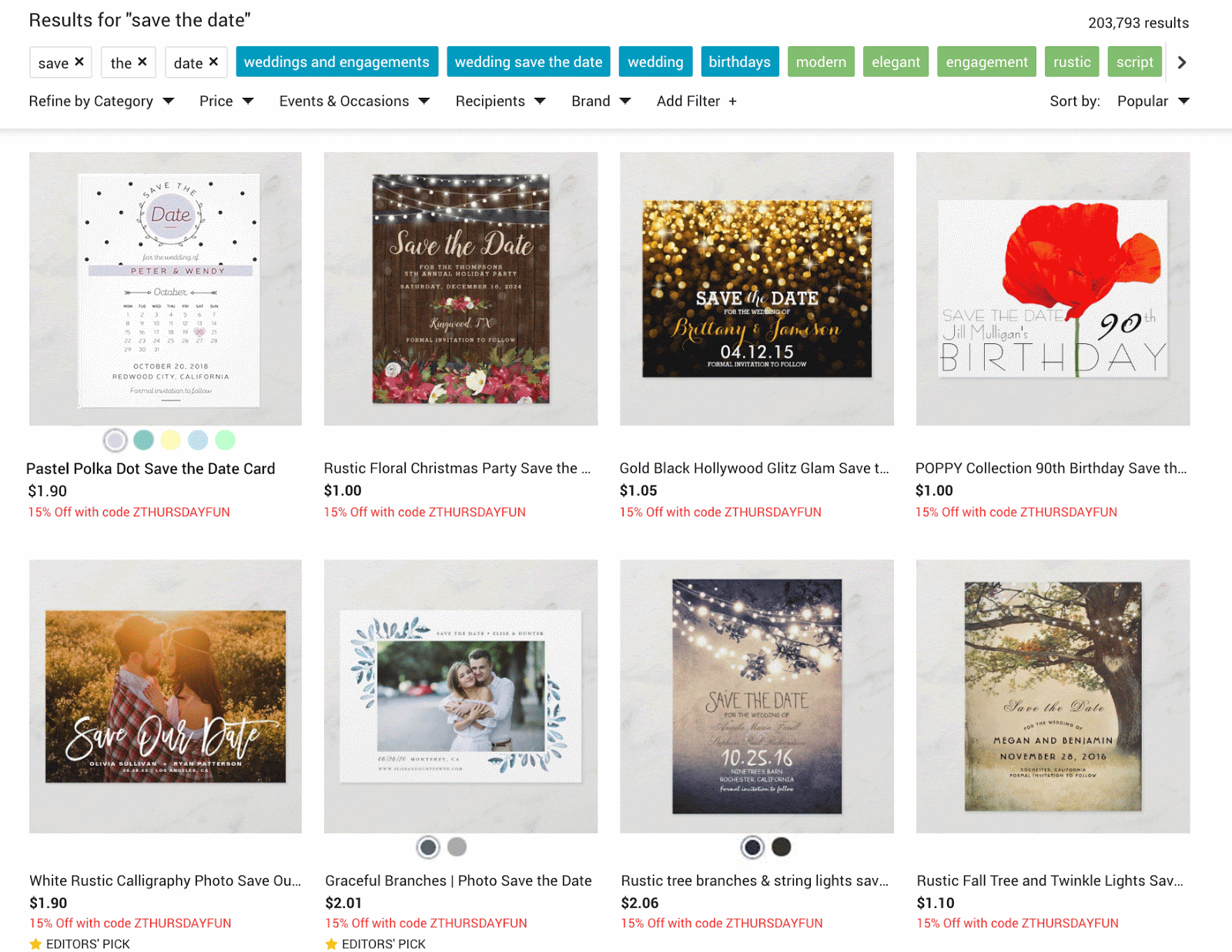Image resolution: width=1232 pixels, height=952 pixels.
Task: Remove the "date" search term chip
Action: [x=214, y=62]
